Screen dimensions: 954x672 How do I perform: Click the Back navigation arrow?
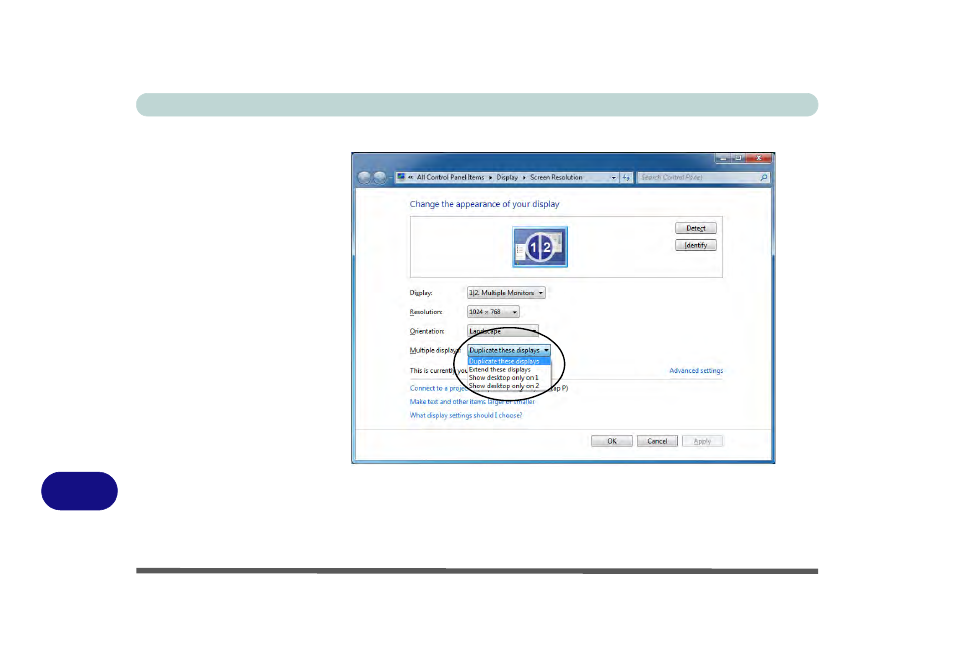(365, 177)
